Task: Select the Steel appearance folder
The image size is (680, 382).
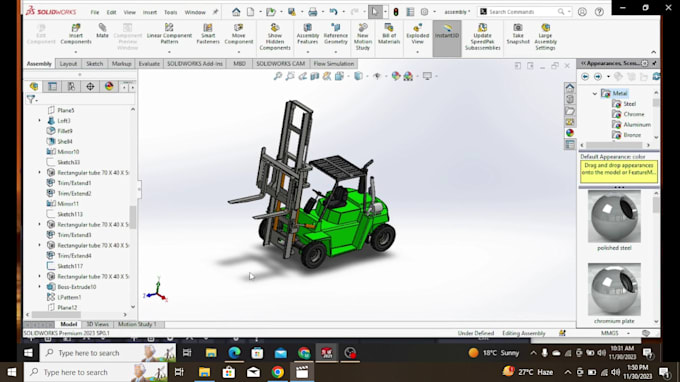Action: tap(629, 104)
